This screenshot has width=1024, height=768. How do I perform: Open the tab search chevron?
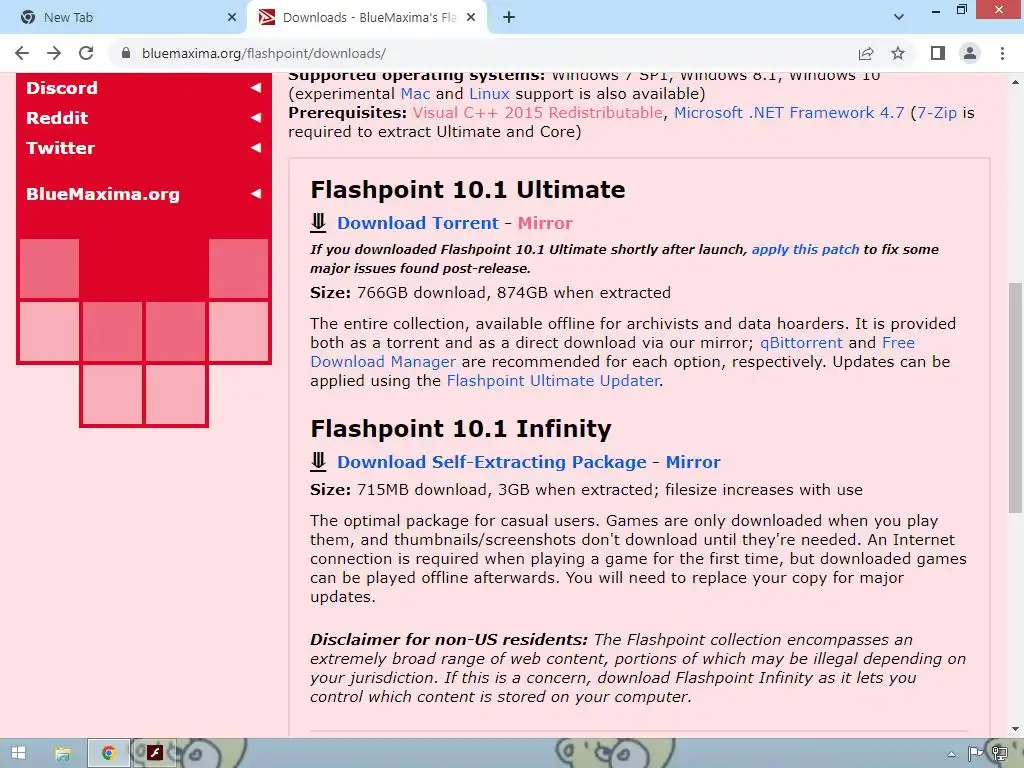(x=899, y=18)
